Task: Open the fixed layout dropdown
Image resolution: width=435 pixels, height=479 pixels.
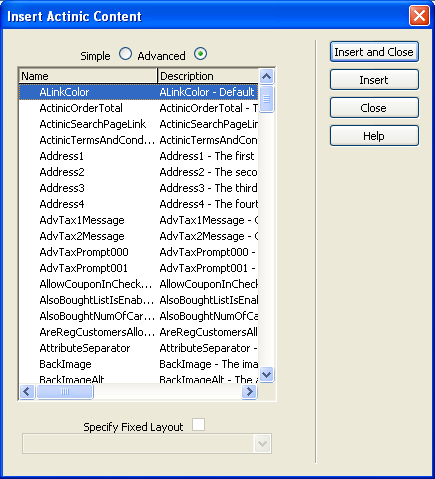Action: point(262,444)
